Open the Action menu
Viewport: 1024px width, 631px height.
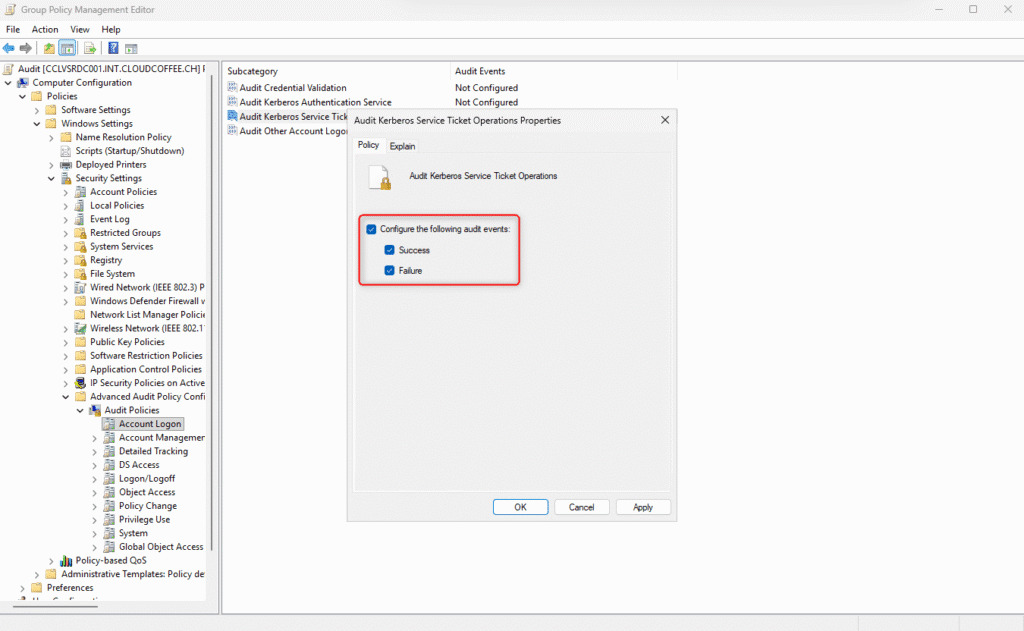pyautogui.click(x=45, y=30)
